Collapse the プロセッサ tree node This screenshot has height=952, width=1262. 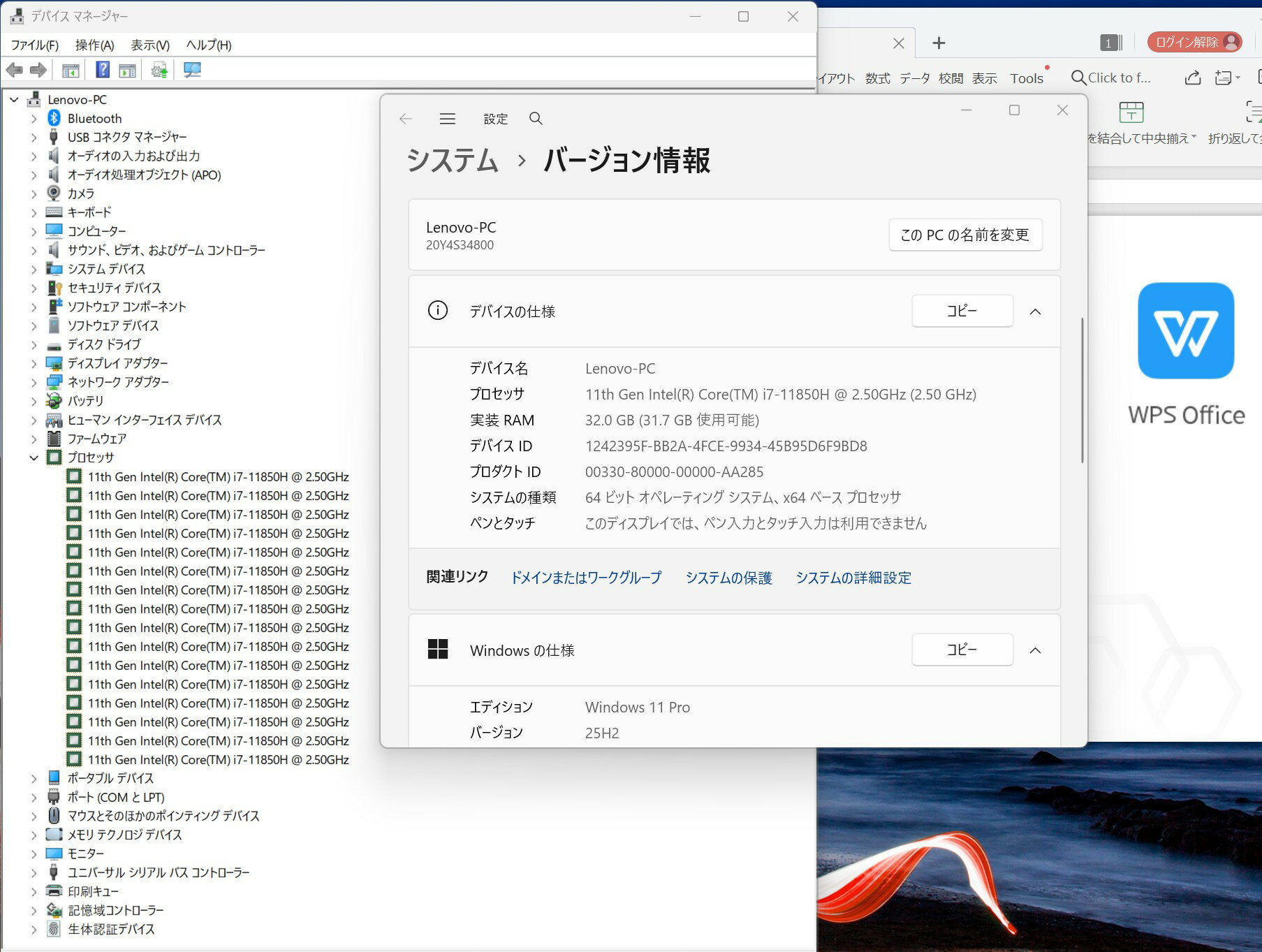pyautogui.click(x=34, y=458)
